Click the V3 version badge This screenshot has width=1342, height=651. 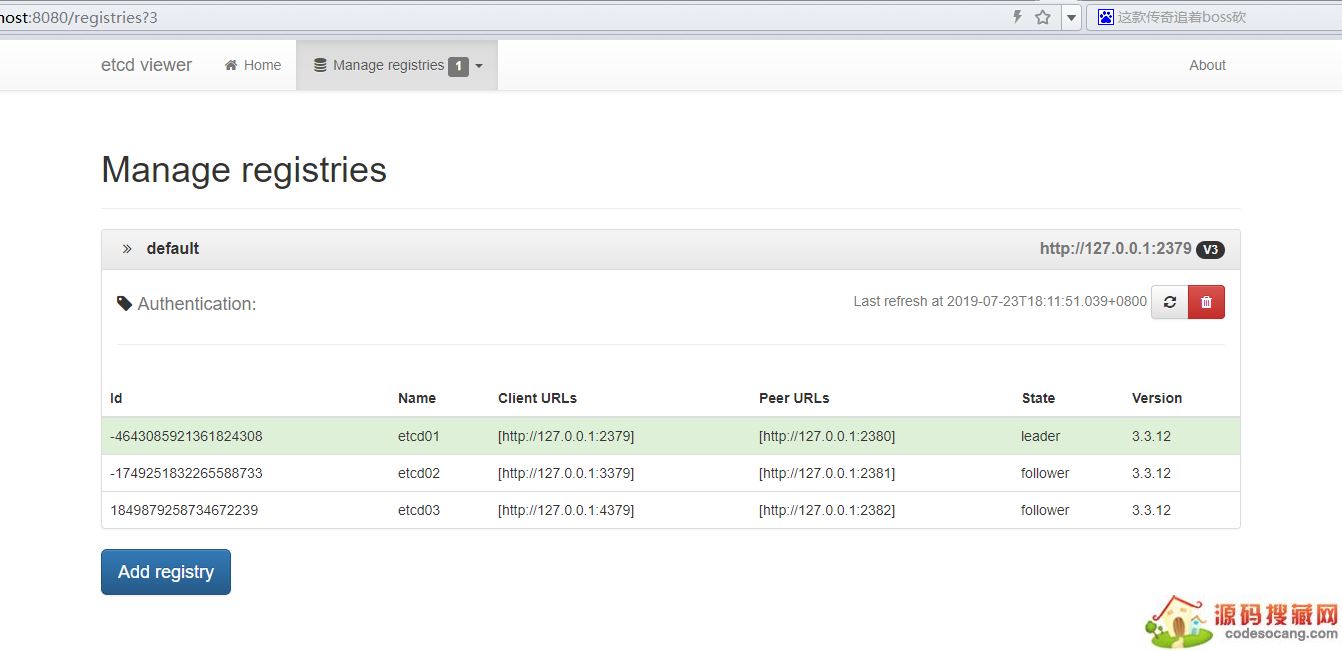pos(1210,249)
